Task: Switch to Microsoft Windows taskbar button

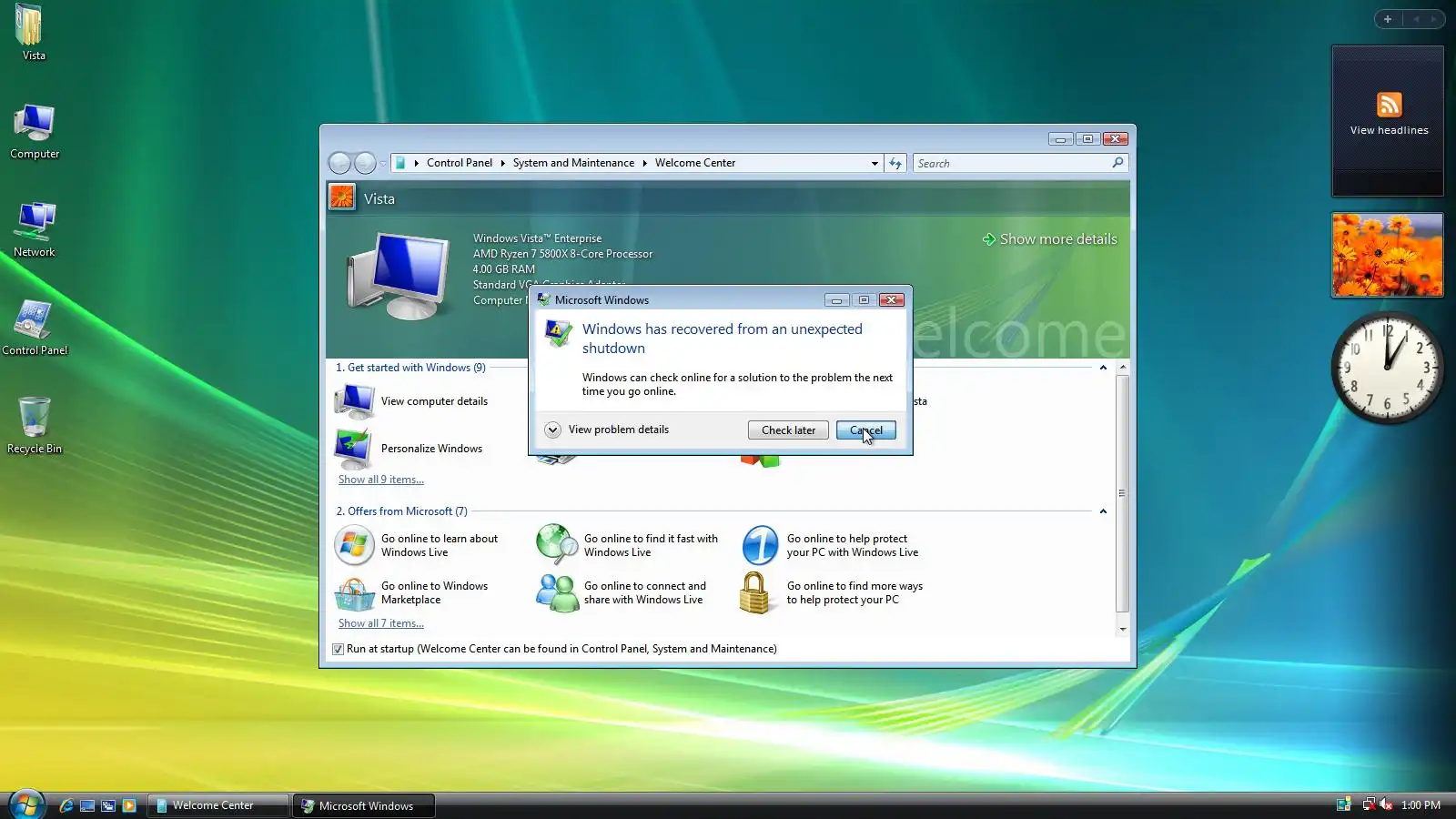Action: click(x=365, y=805)
